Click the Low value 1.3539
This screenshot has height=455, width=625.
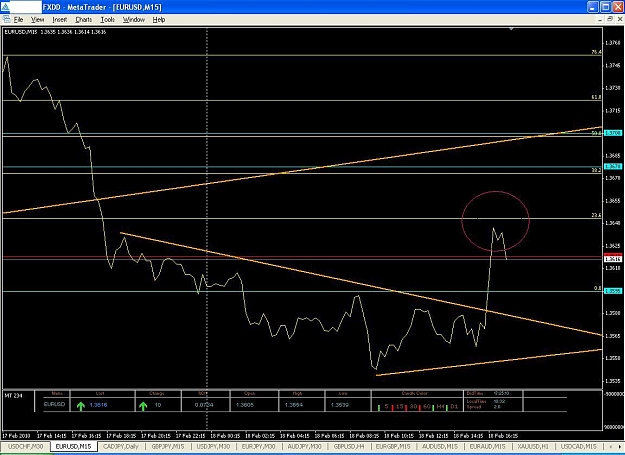click(x=340, y=405)
